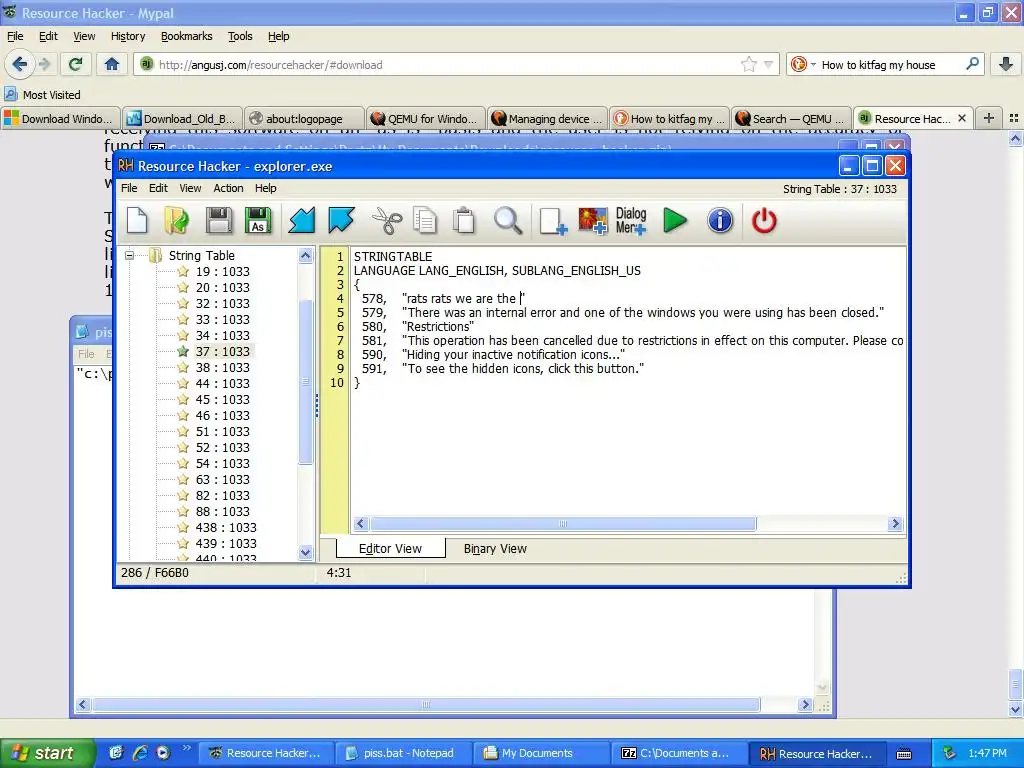Switch to the Editor View tab
The image size is (1024, 768).
391,549
